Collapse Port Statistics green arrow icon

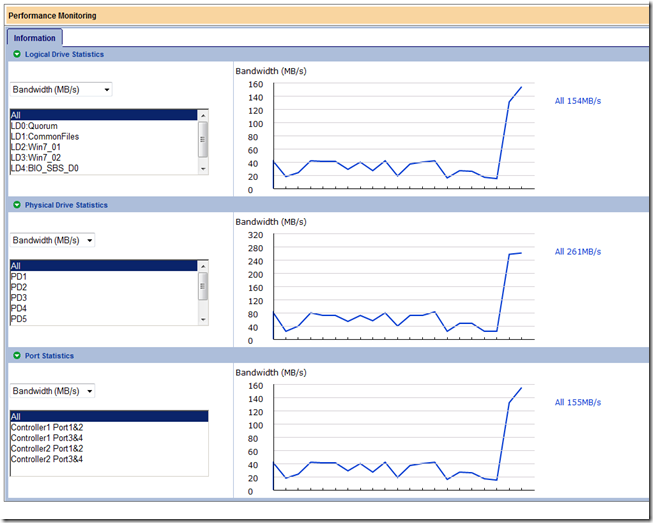click(x=17, y=356)
